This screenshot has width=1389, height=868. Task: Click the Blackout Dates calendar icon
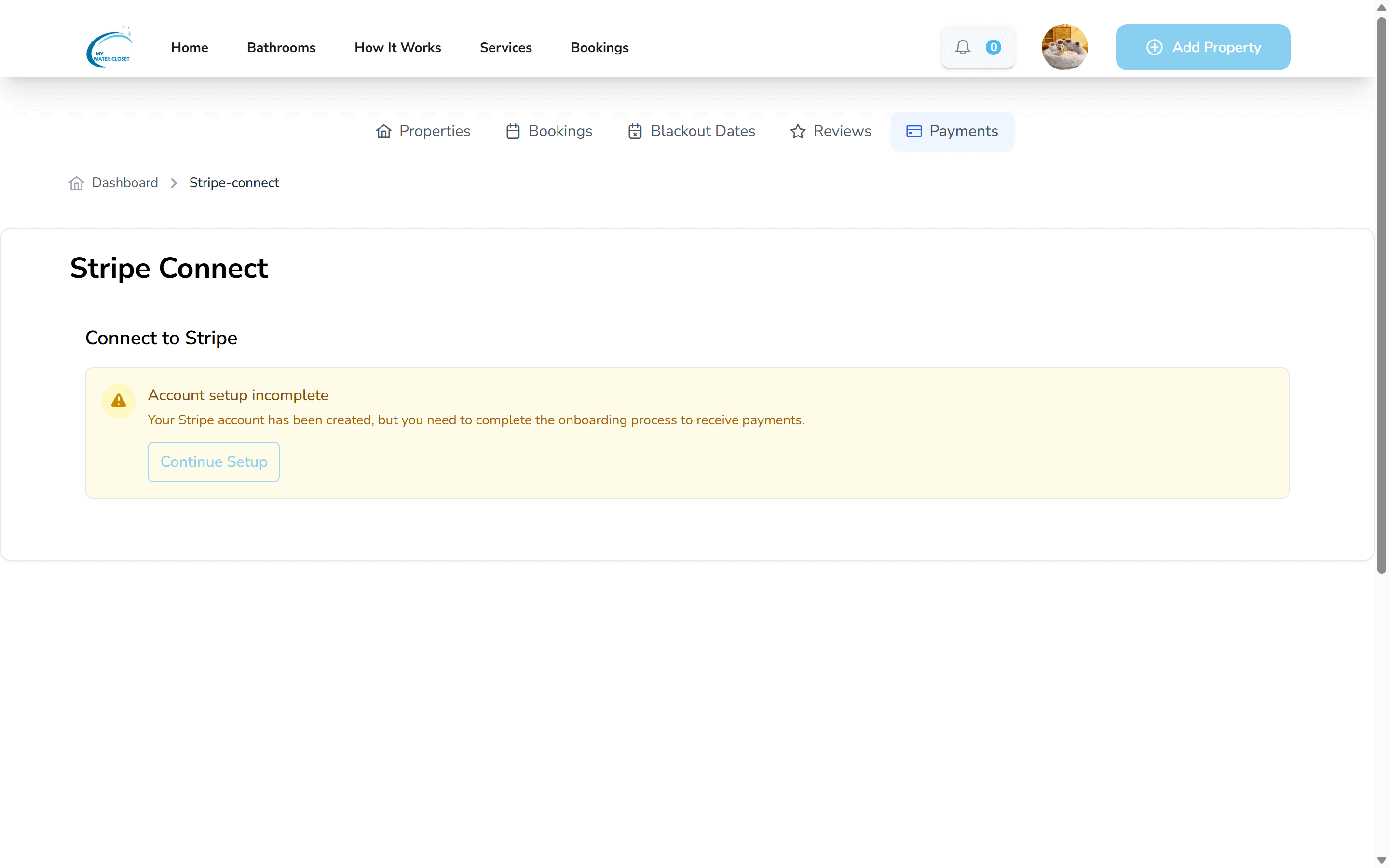(x=635, y=132)
